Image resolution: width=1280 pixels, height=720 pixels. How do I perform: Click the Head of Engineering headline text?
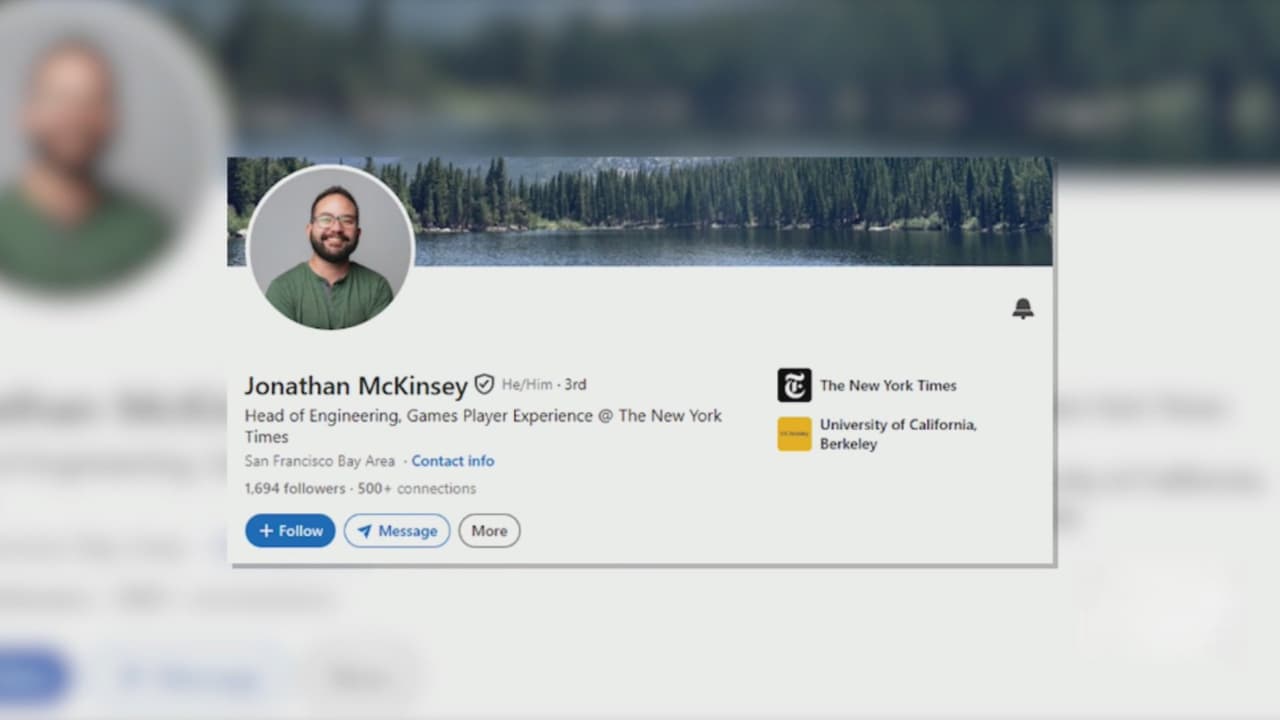(x=483, y=426)
